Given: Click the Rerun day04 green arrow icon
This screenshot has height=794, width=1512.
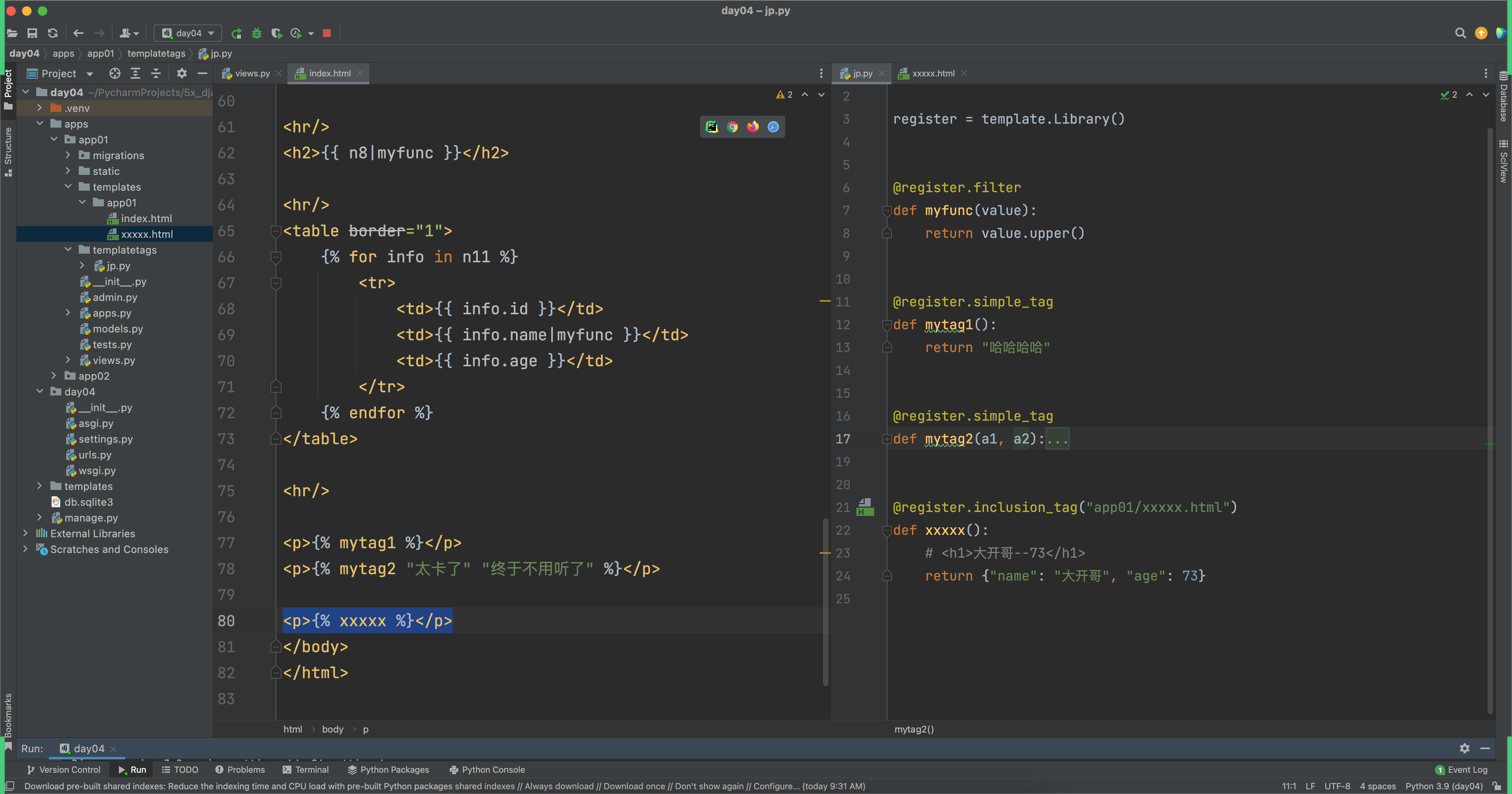Looking at the screenshot, I should 237,33.
